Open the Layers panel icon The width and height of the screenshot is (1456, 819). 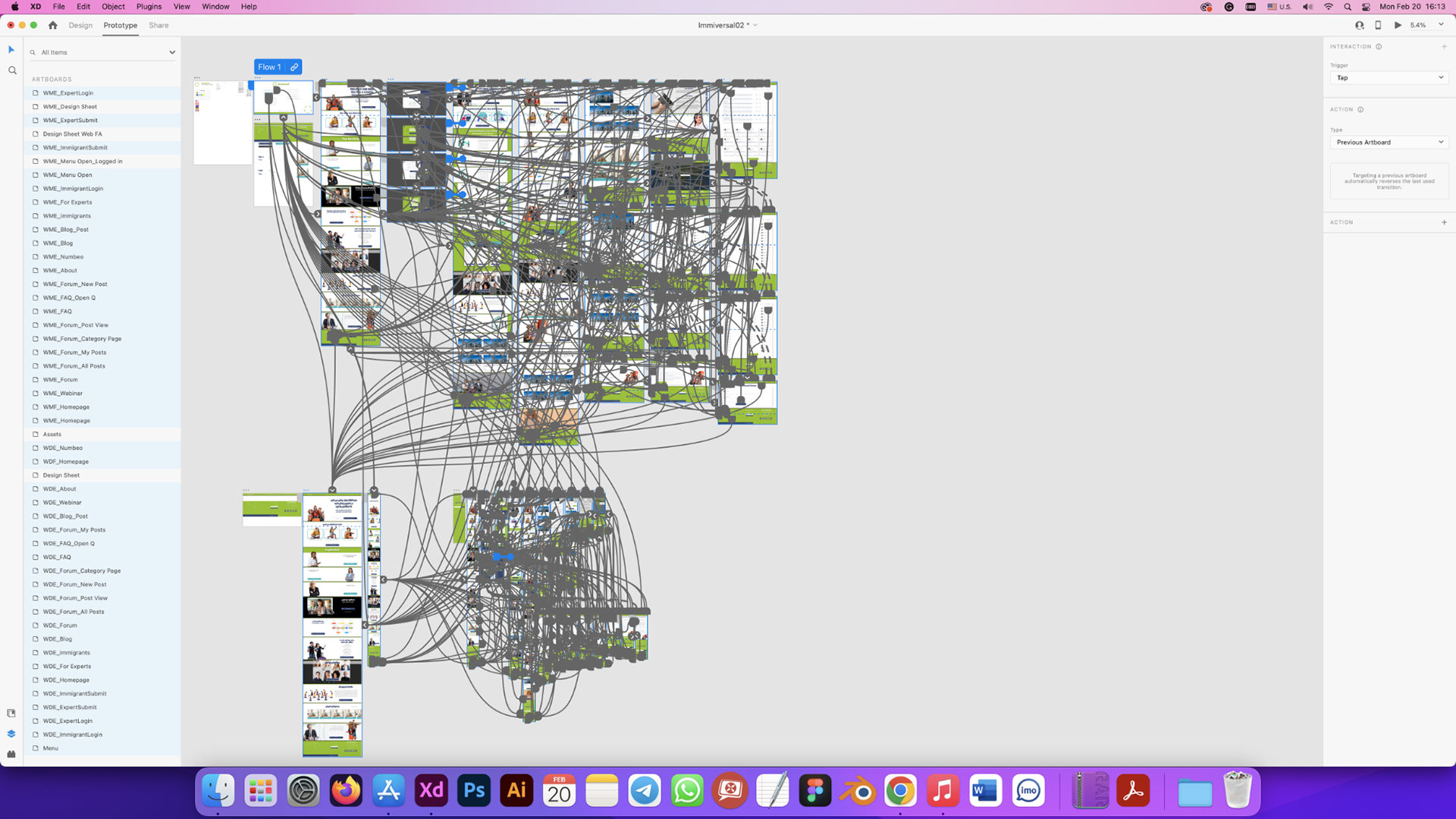pos(11,733)
